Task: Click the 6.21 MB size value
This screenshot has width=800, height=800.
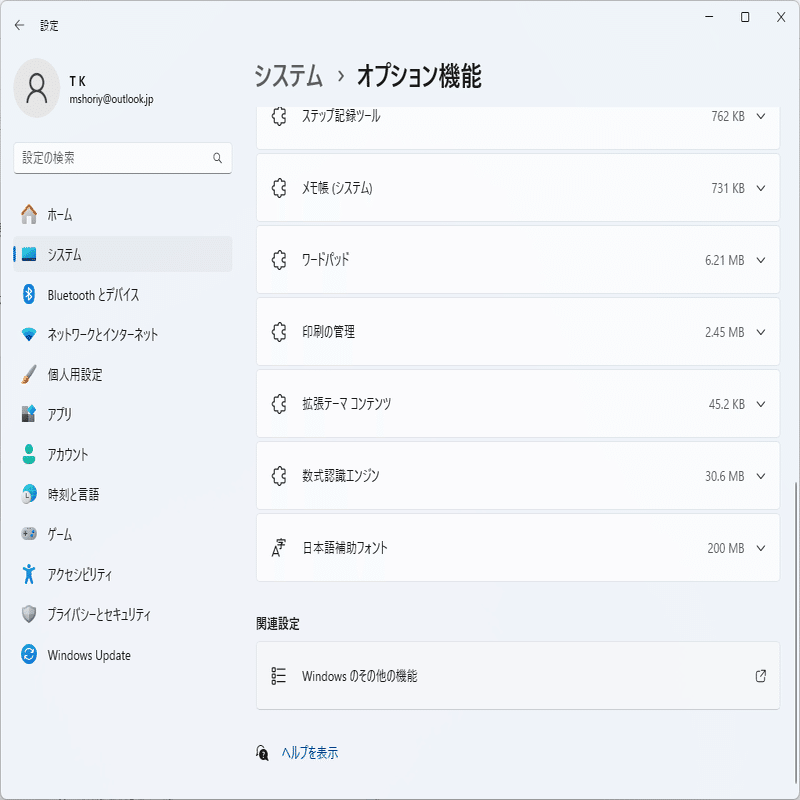Action: [724, 260]
